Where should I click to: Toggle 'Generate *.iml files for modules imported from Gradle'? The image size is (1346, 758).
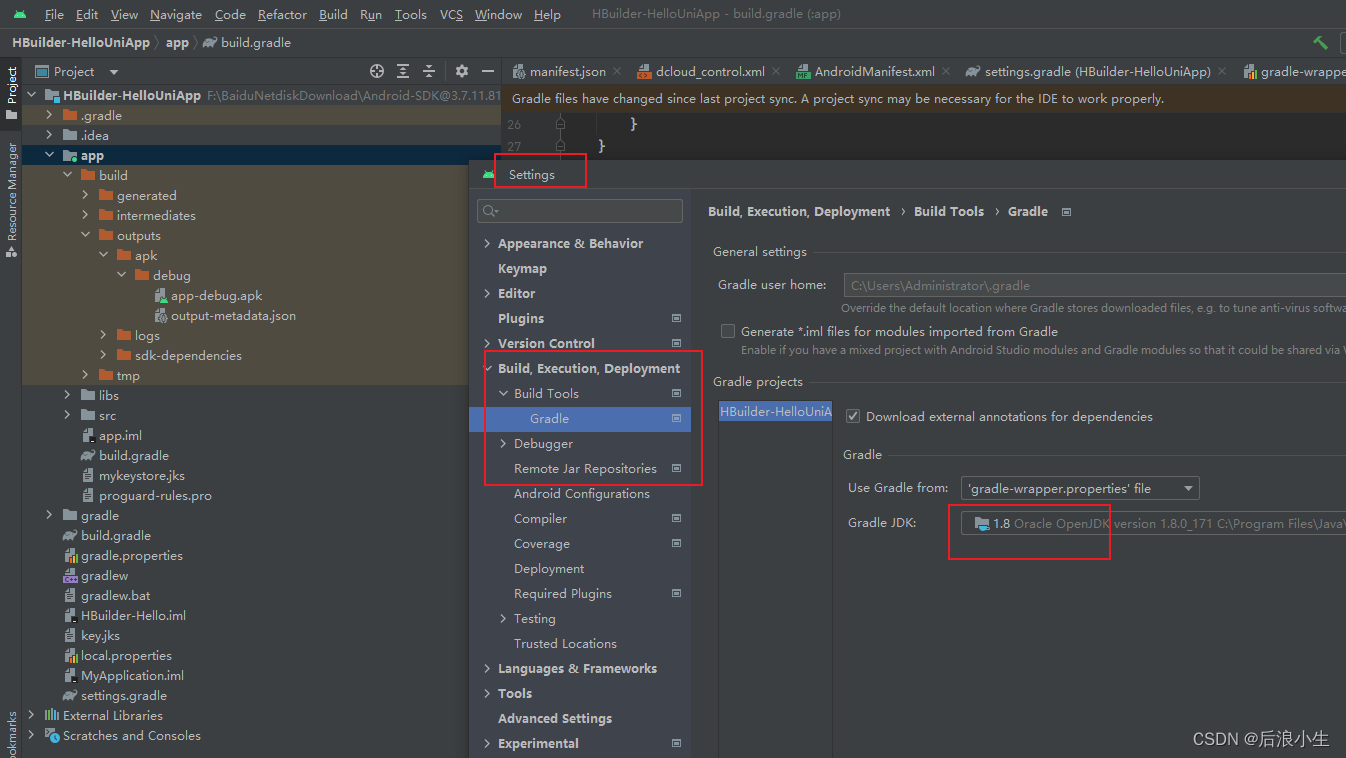[727, 331]
